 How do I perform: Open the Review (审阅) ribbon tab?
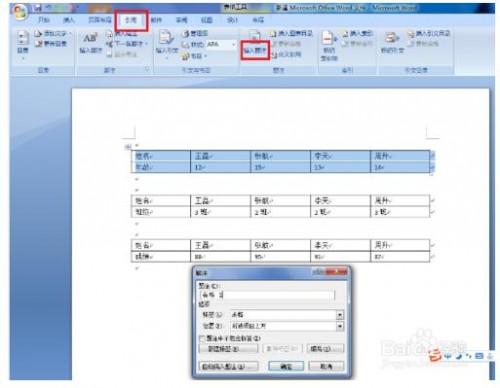[182, 20]
